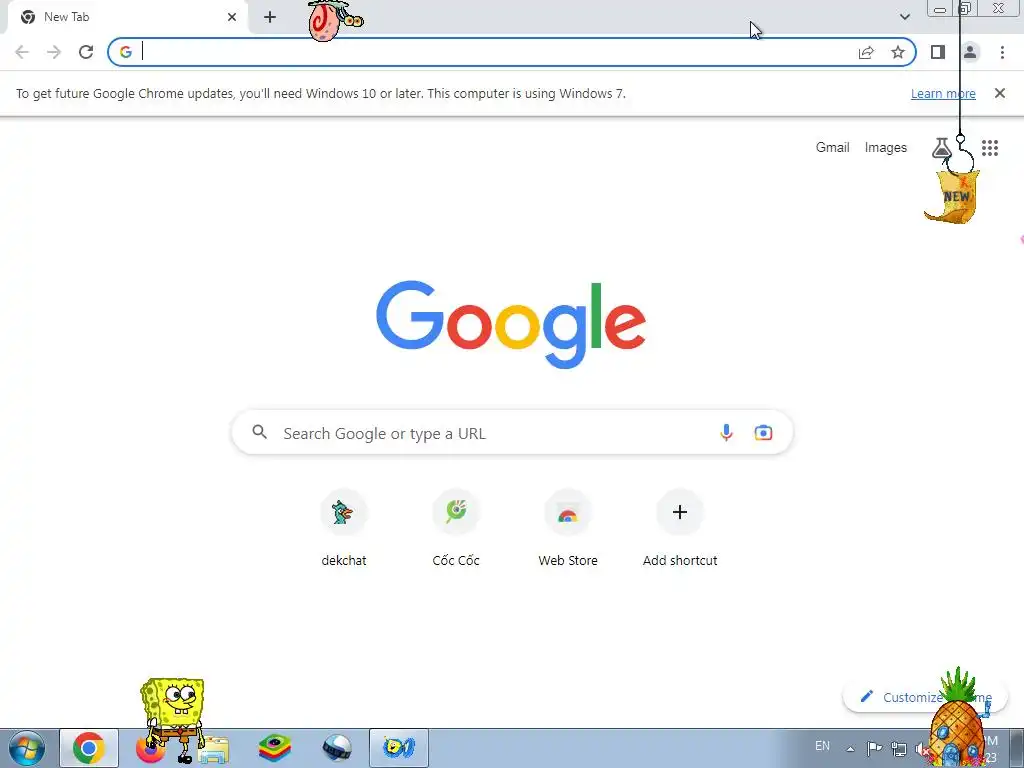The image size is (1024, 768).
Task: Open the side panel icon
Action: pyautogui.click(x=938, y=52)
